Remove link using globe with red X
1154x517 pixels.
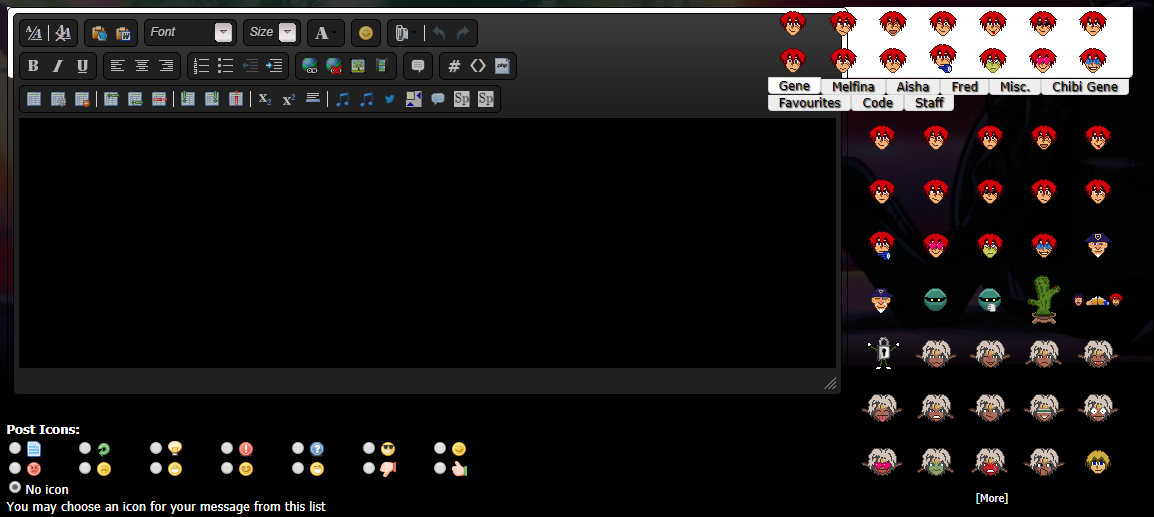[x=333, y=66]
